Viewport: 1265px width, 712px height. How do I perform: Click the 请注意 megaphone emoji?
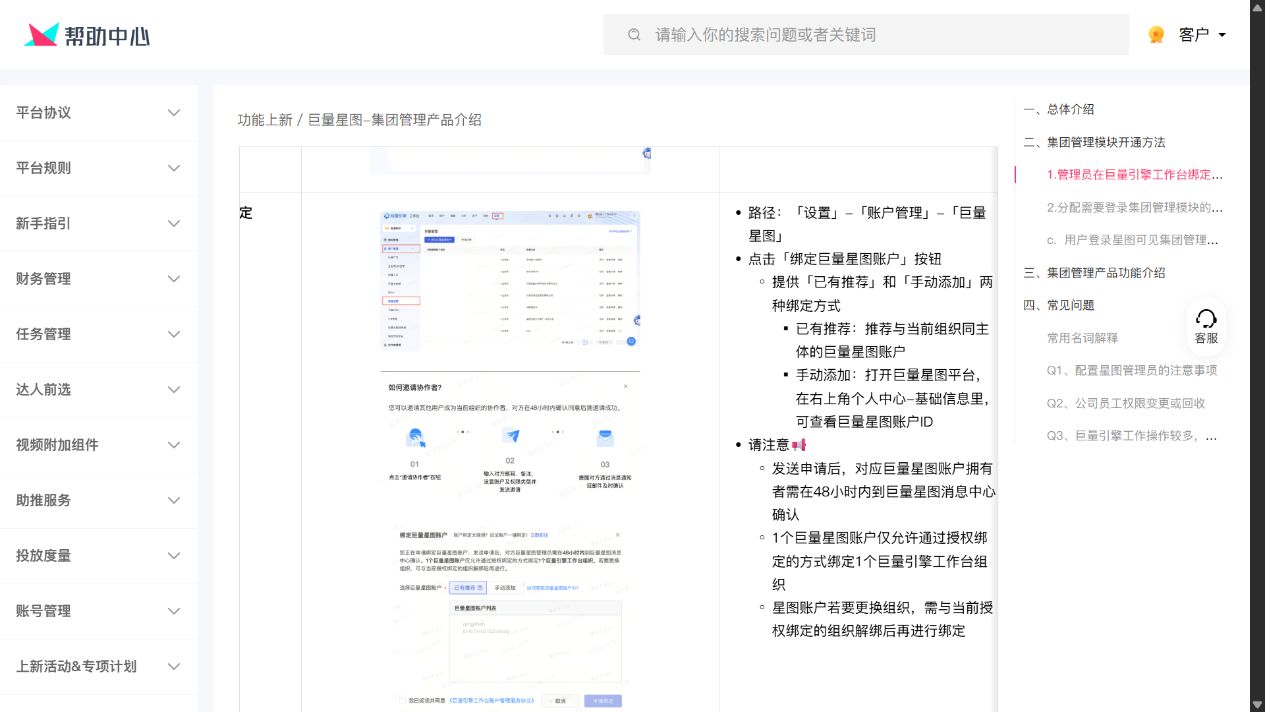(799, 445)
